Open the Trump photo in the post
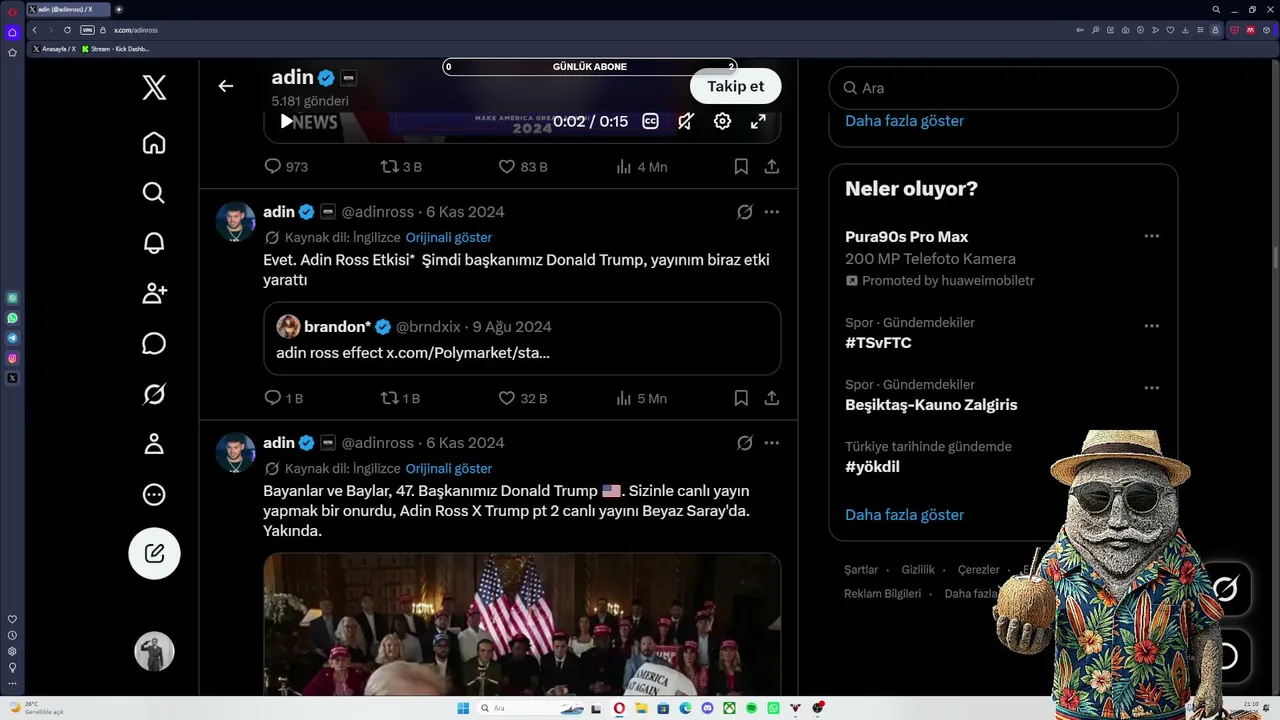The height and width of the screenshot is (720, 1280). [x=522, y=625]
